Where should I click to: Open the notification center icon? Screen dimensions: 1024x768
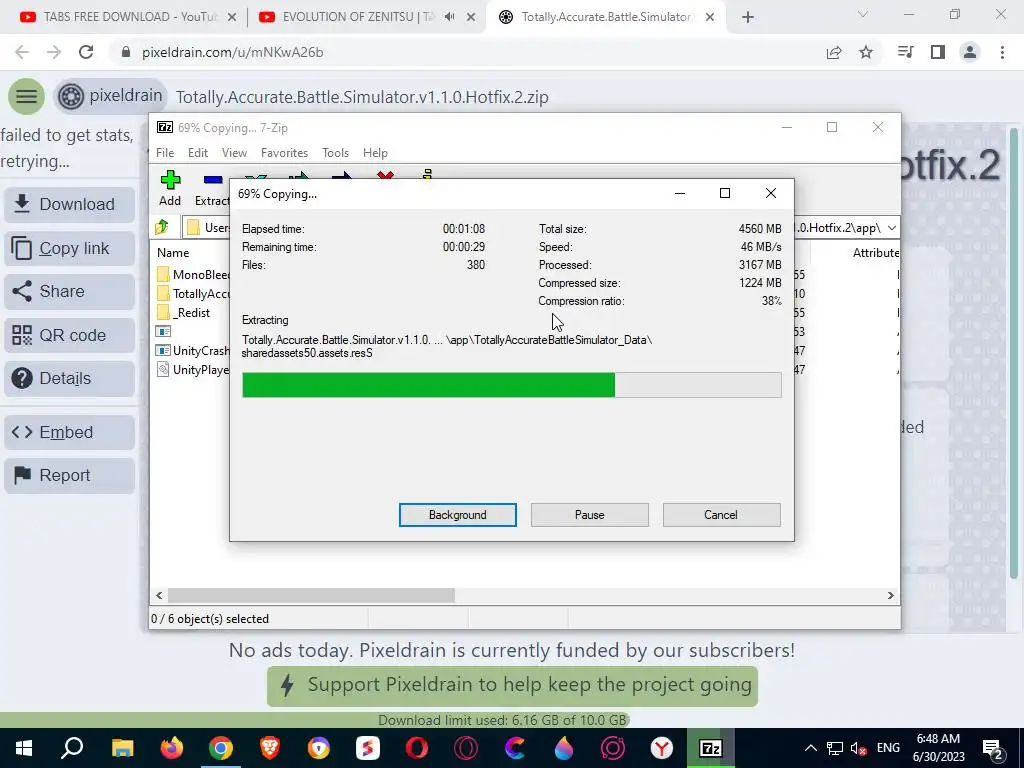click(x=993, y=748)
